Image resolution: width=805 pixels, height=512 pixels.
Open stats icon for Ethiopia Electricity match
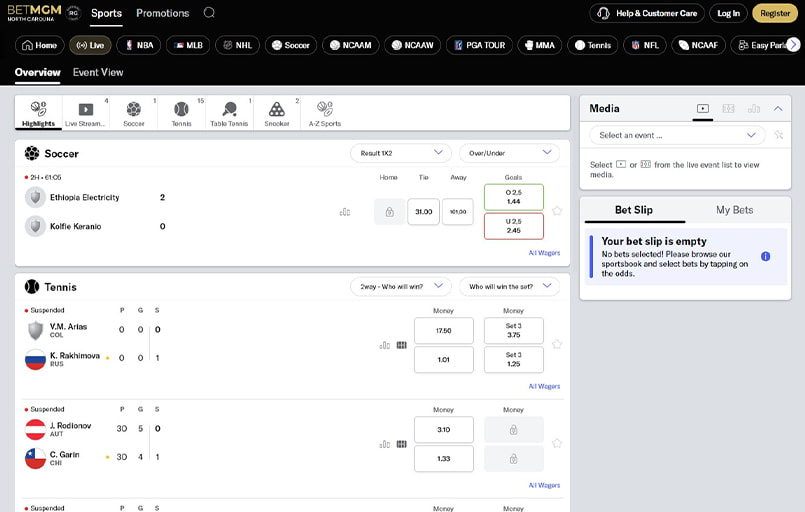pyautogui.click(x=345, y=212)
